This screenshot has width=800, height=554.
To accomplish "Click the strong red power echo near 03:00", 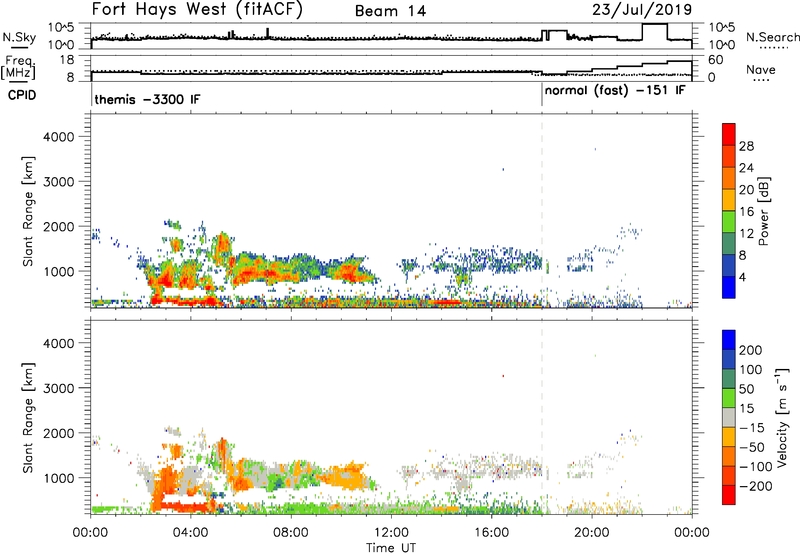I will (x=166, y=280).
